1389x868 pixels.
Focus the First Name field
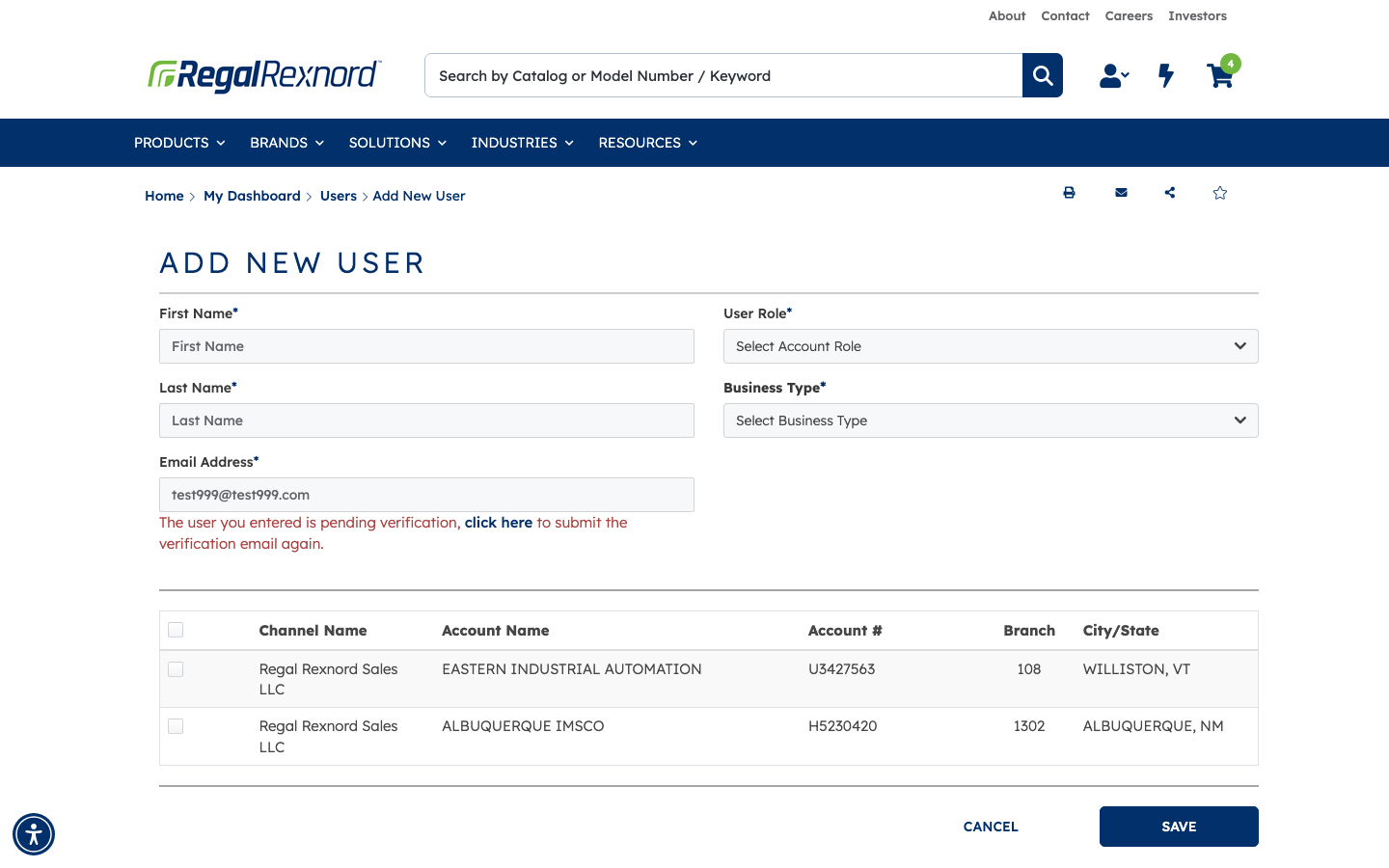(x=426, y=346)
